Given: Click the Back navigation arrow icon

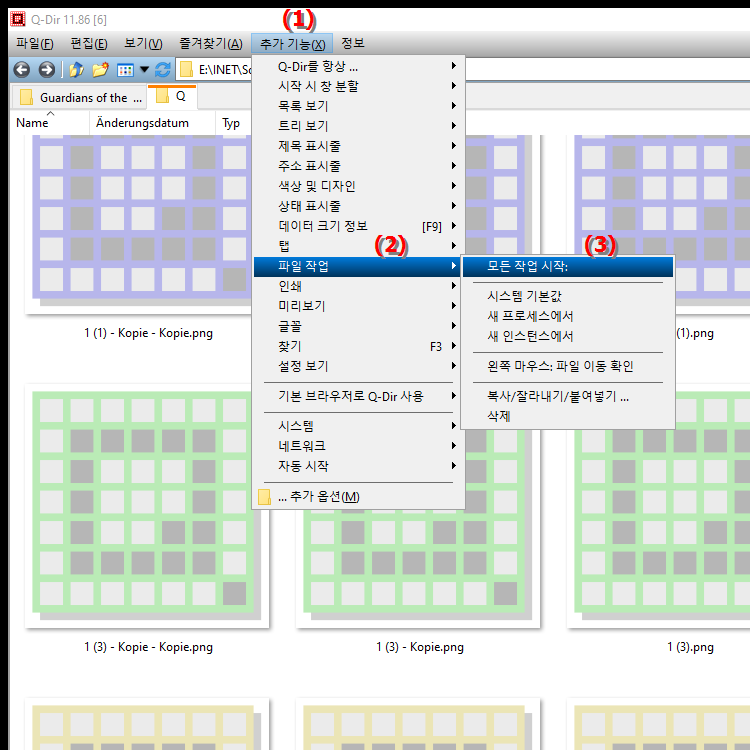Looking at the screenshot, I should [x=22, y=70].
